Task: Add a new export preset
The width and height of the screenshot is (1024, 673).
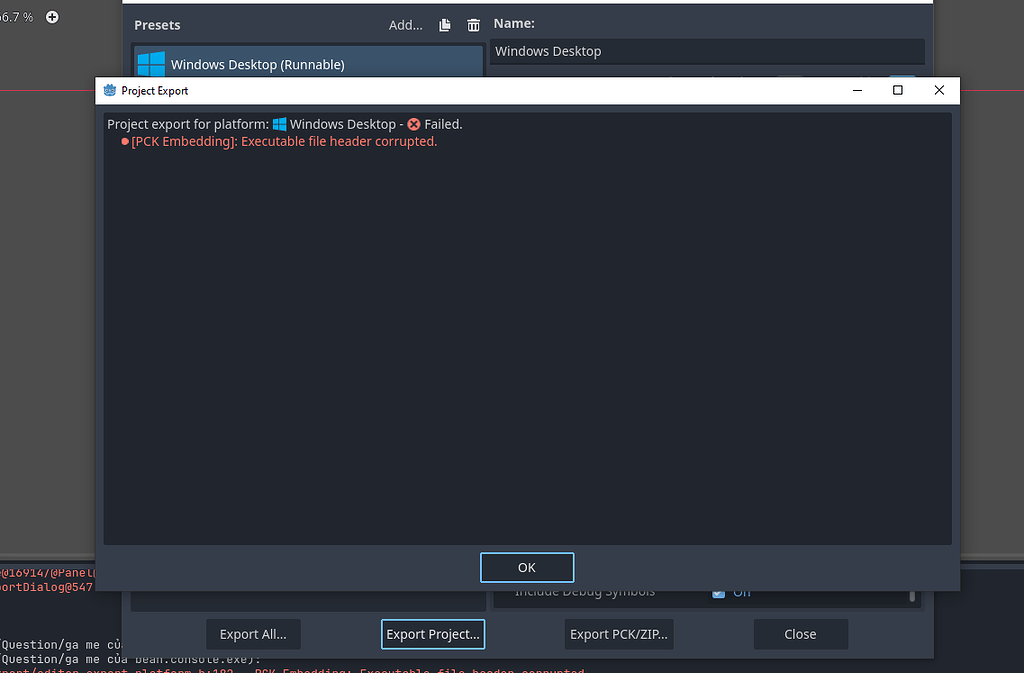Action: pos(406,25)
